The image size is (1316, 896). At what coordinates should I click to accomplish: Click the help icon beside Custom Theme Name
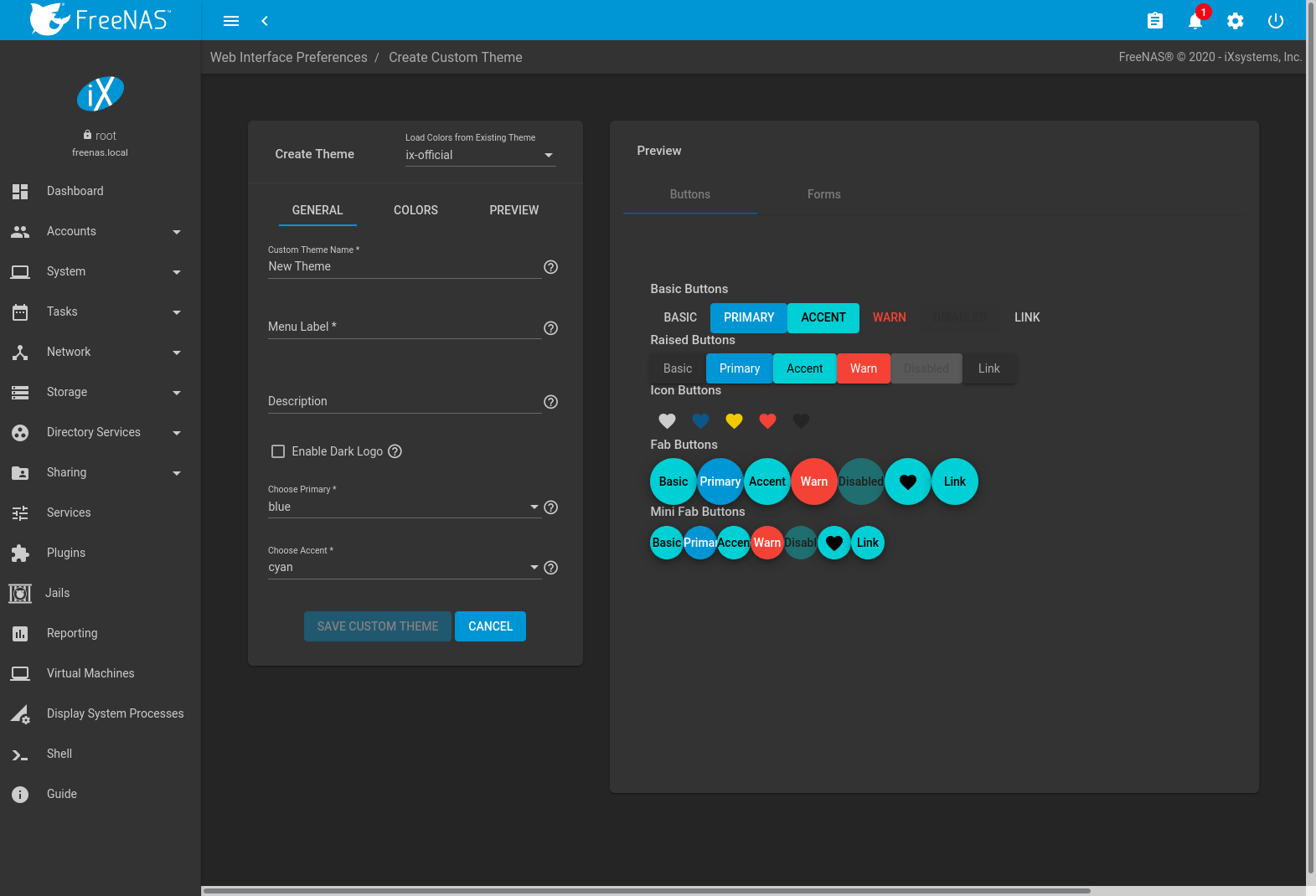coord(550,267)
